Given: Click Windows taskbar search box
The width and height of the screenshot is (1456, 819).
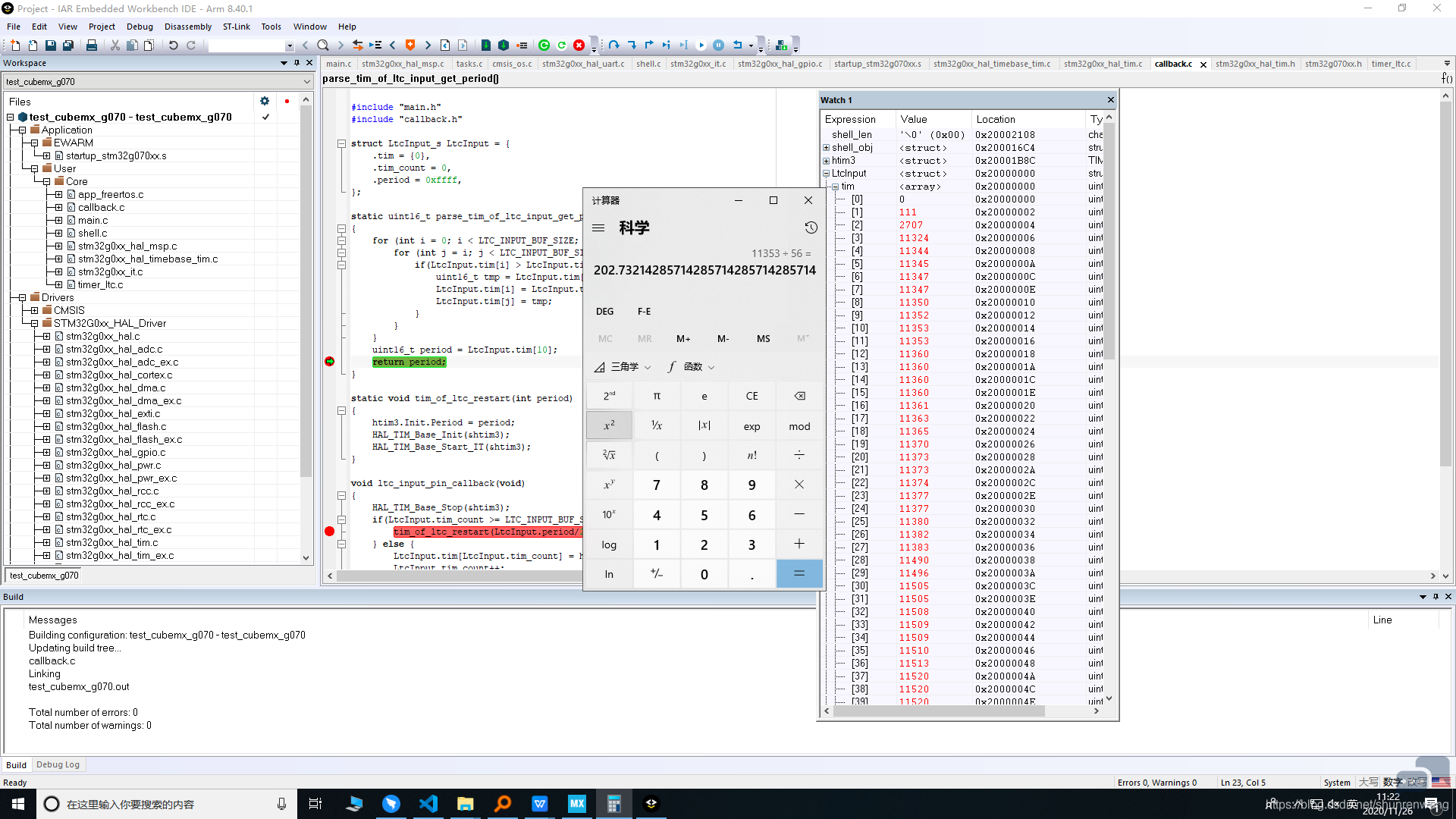Looking at the screenshot, I should [167, 804].
